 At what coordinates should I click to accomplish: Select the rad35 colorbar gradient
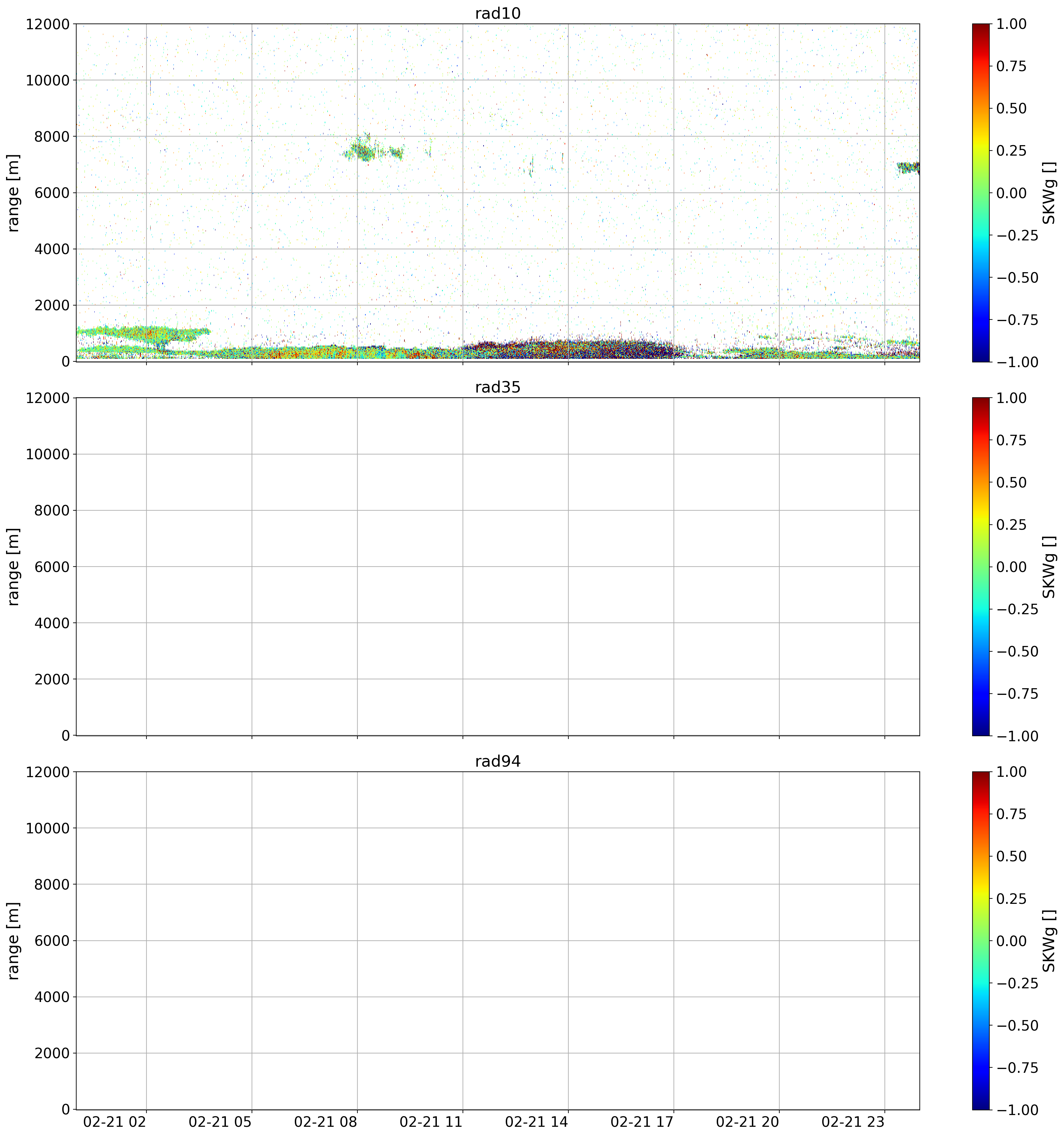point(980,567)
